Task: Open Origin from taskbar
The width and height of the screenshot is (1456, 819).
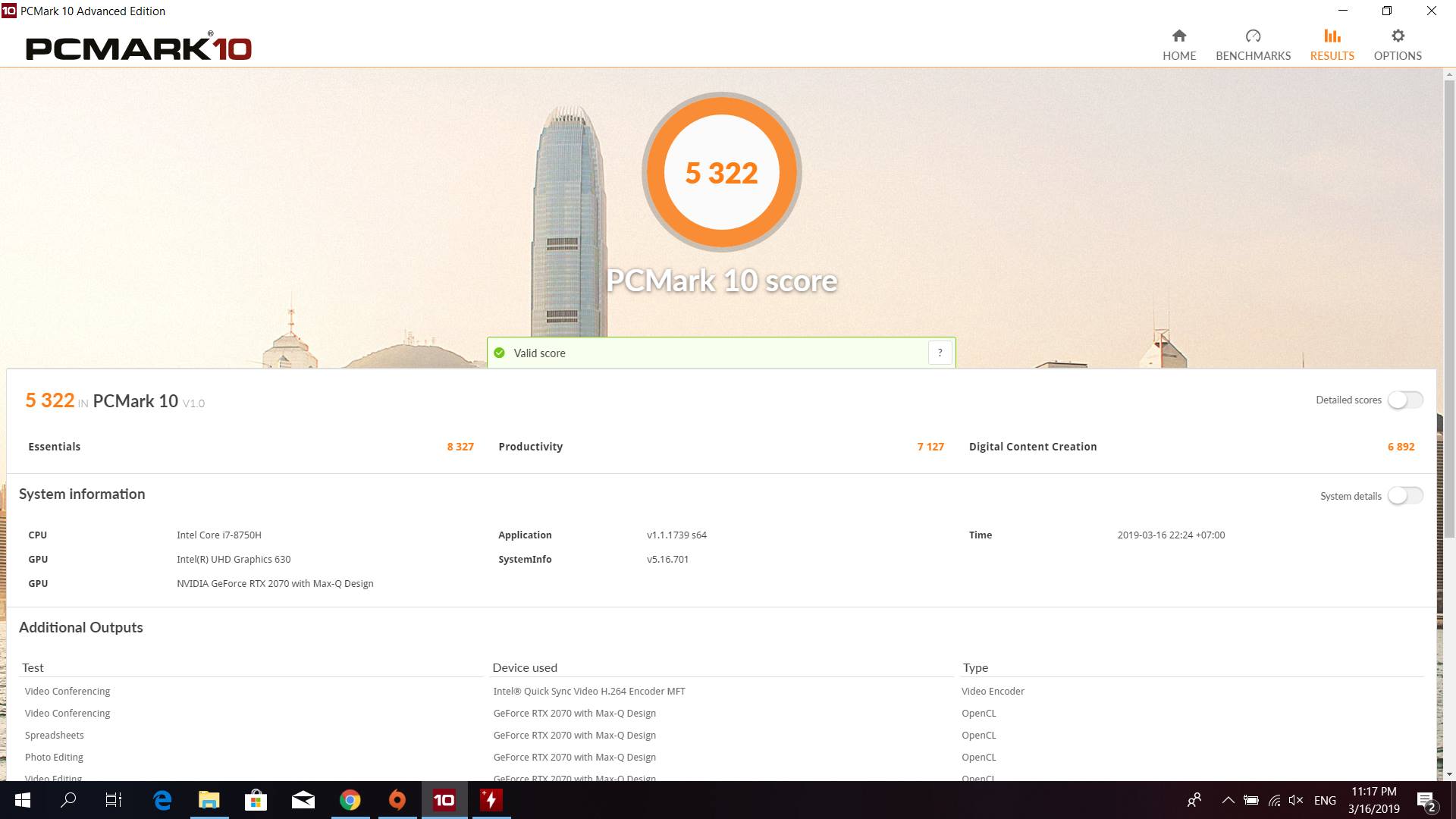Action: pyautogui.click(x=397, y=800)
